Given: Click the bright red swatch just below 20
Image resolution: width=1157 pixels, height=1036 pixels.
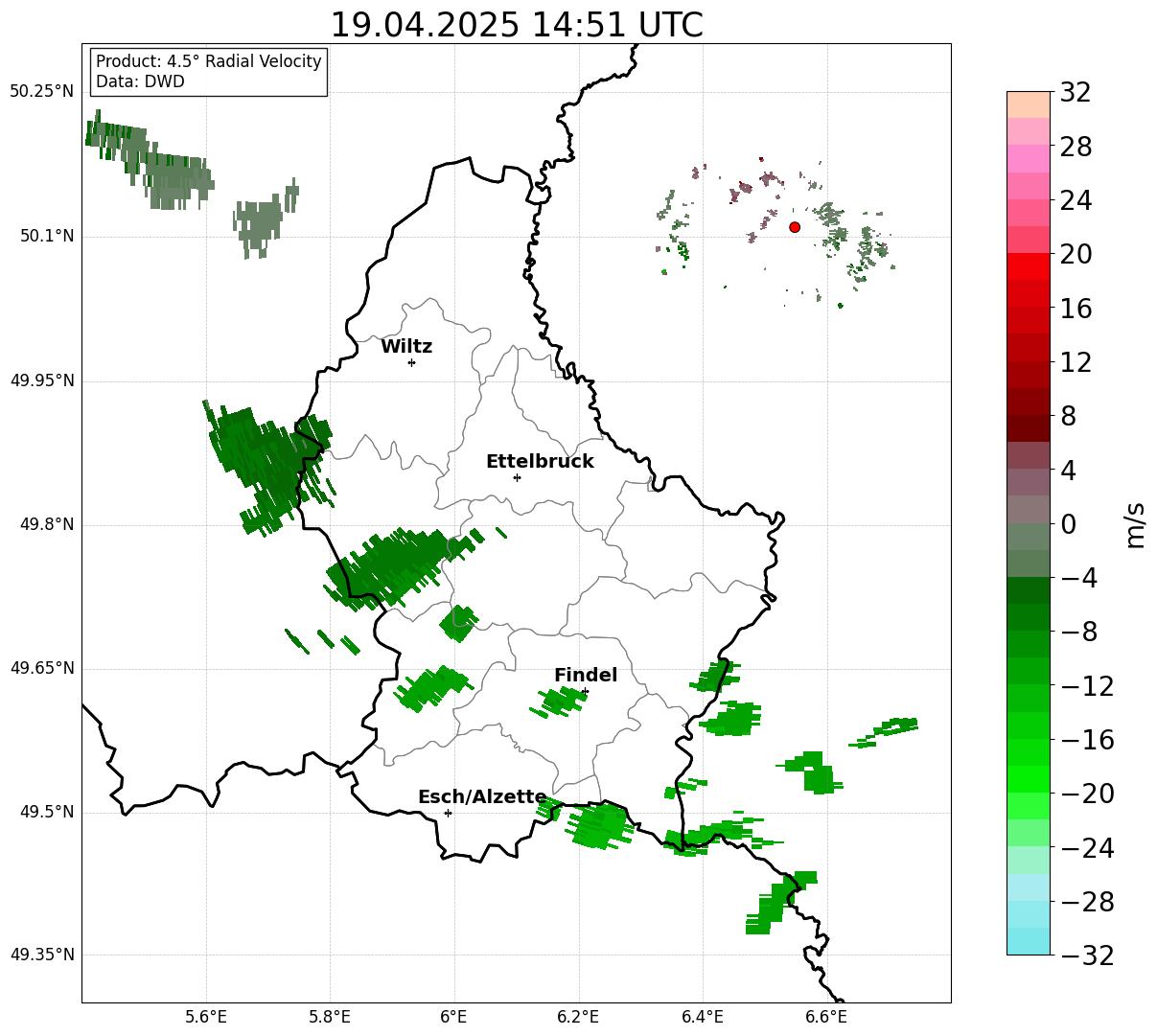Looking at the screenshot, I should [1029, 266].
